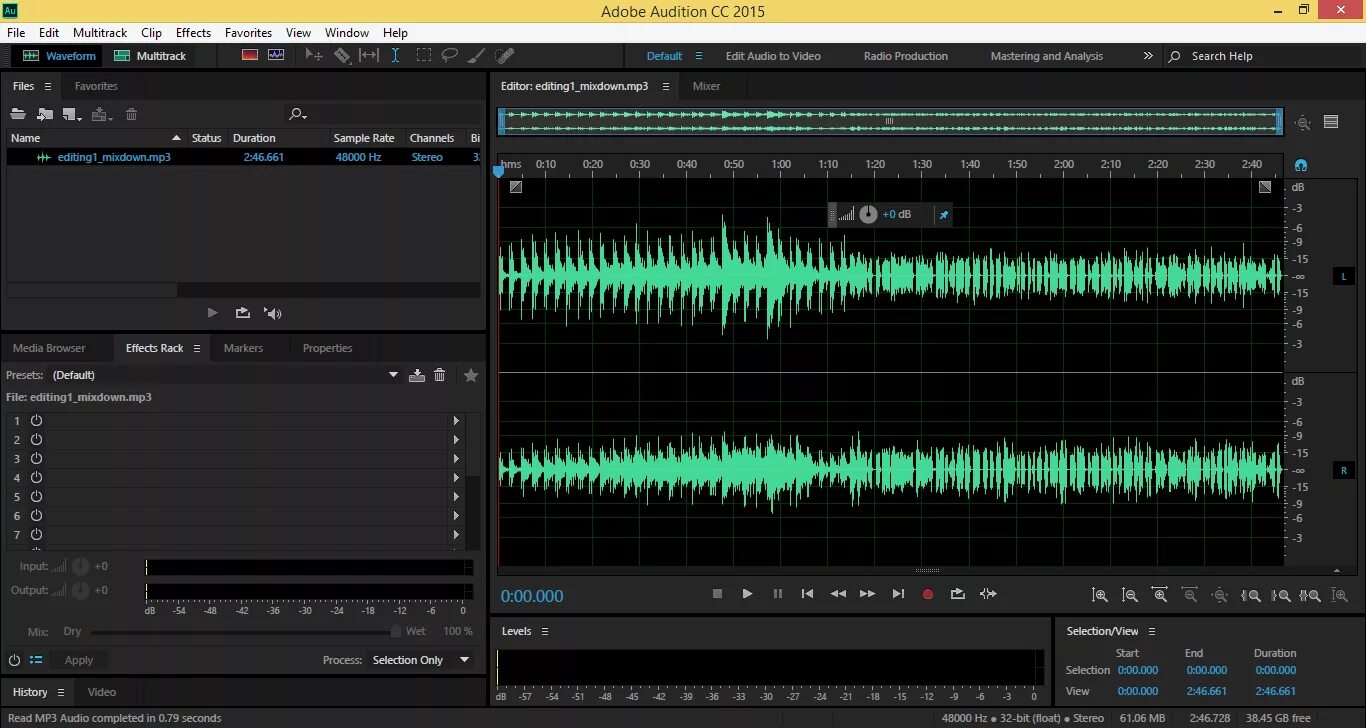The height and width of the screenshot is (728, 1366).
Task: Select the Time Selection tool
Action: point(395,56)
